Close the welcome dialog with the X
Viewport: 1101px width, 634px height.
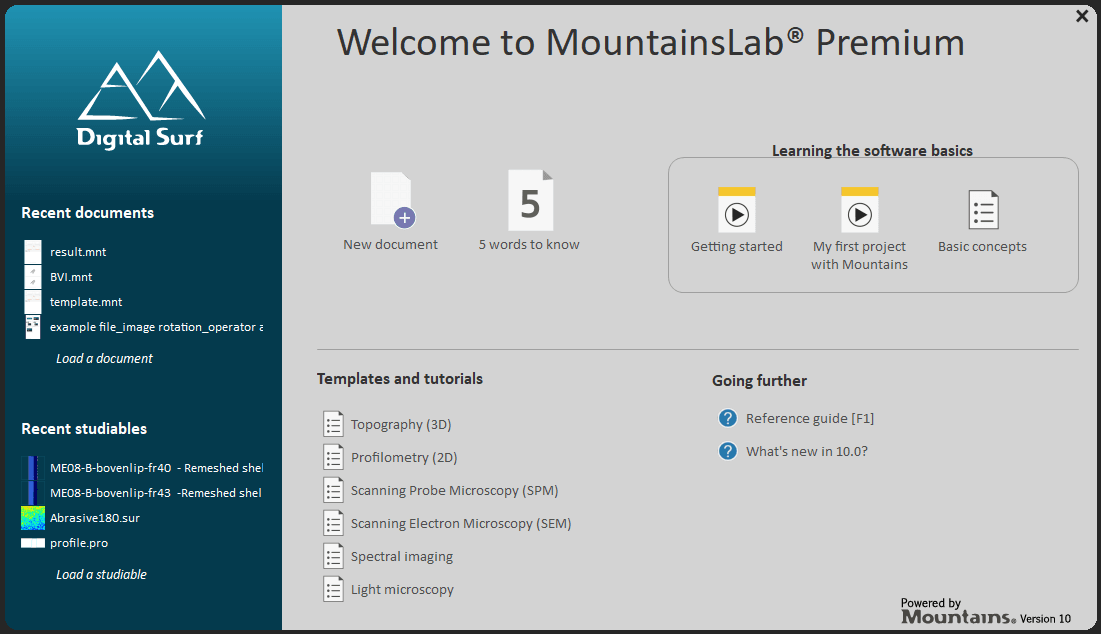[1082, 16]
